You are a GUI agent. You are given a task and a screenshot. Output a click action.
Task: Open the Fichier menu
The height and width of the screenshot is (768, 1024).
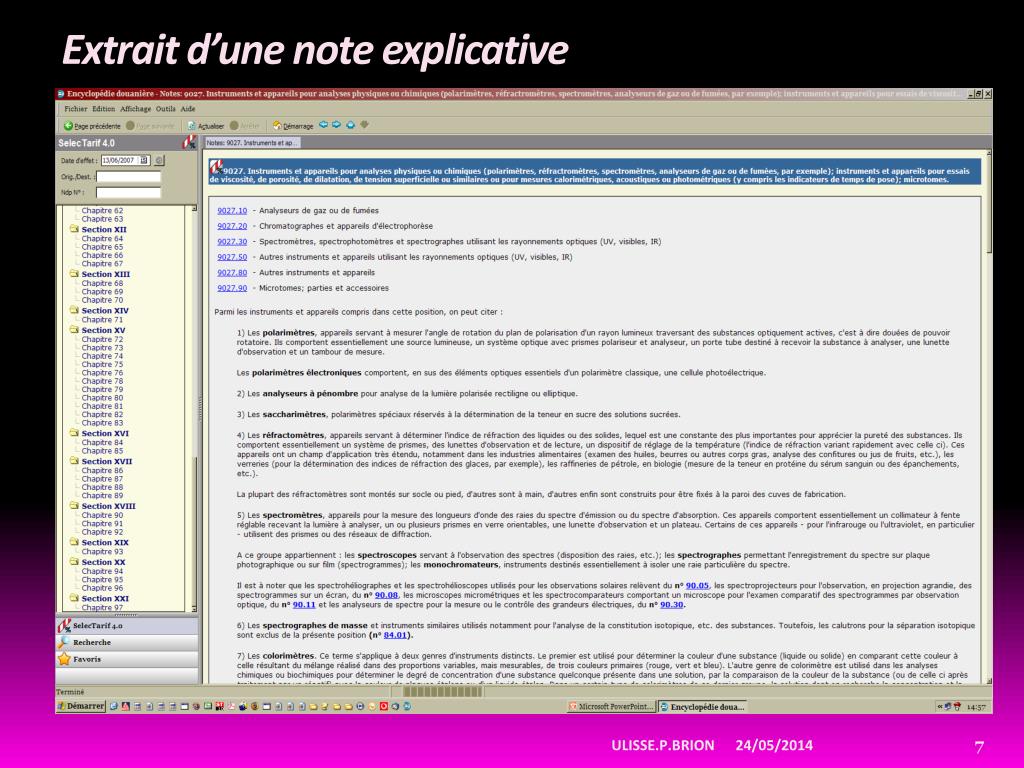point(76,109)
